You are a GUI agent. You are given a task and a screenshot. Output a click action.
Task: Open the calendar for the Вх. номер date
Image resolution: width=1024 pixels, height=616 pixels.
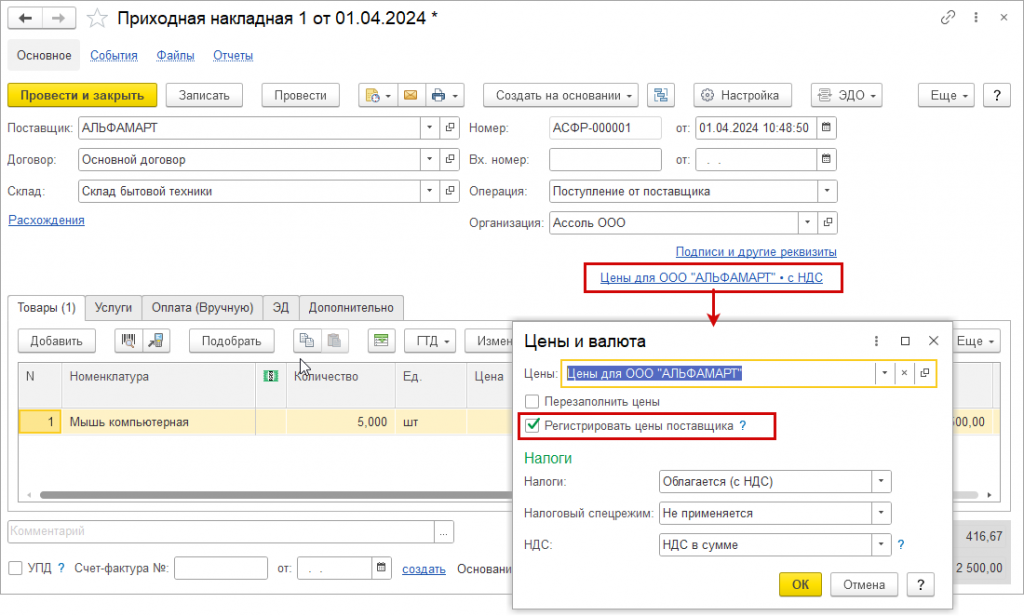click(826, 159)
